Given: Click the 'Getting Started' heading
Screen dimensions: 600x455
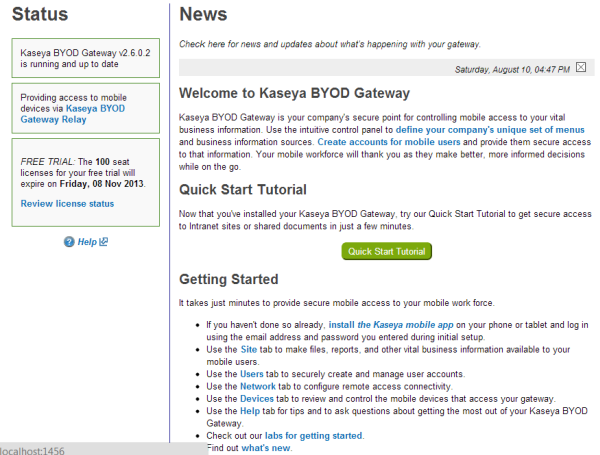Looking at the screenshot, I should click(x=229, y=279).
